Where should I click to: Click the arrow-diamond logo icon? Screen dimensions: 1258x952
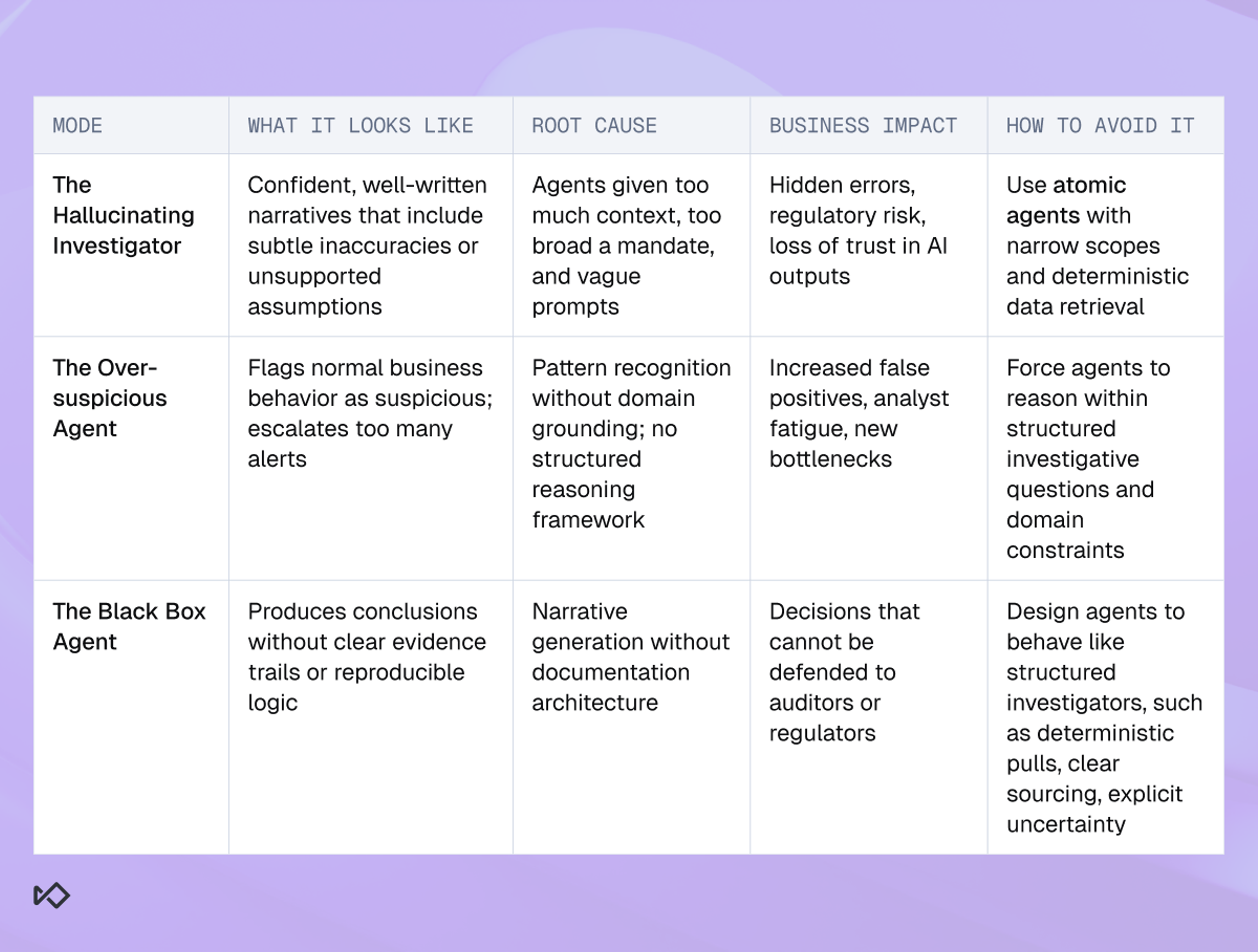[x=52, y=895]
